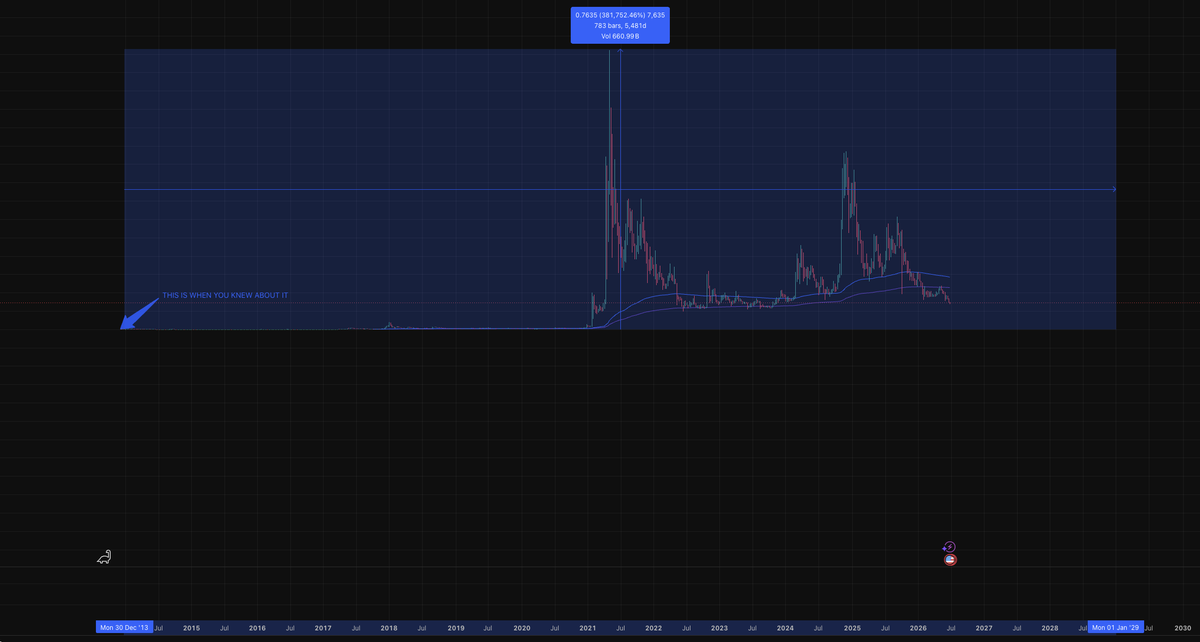Viewport: 1200px width, 642px height.
Task: Select the blue measurement info label with 783 bars
Action: point(620,25)
